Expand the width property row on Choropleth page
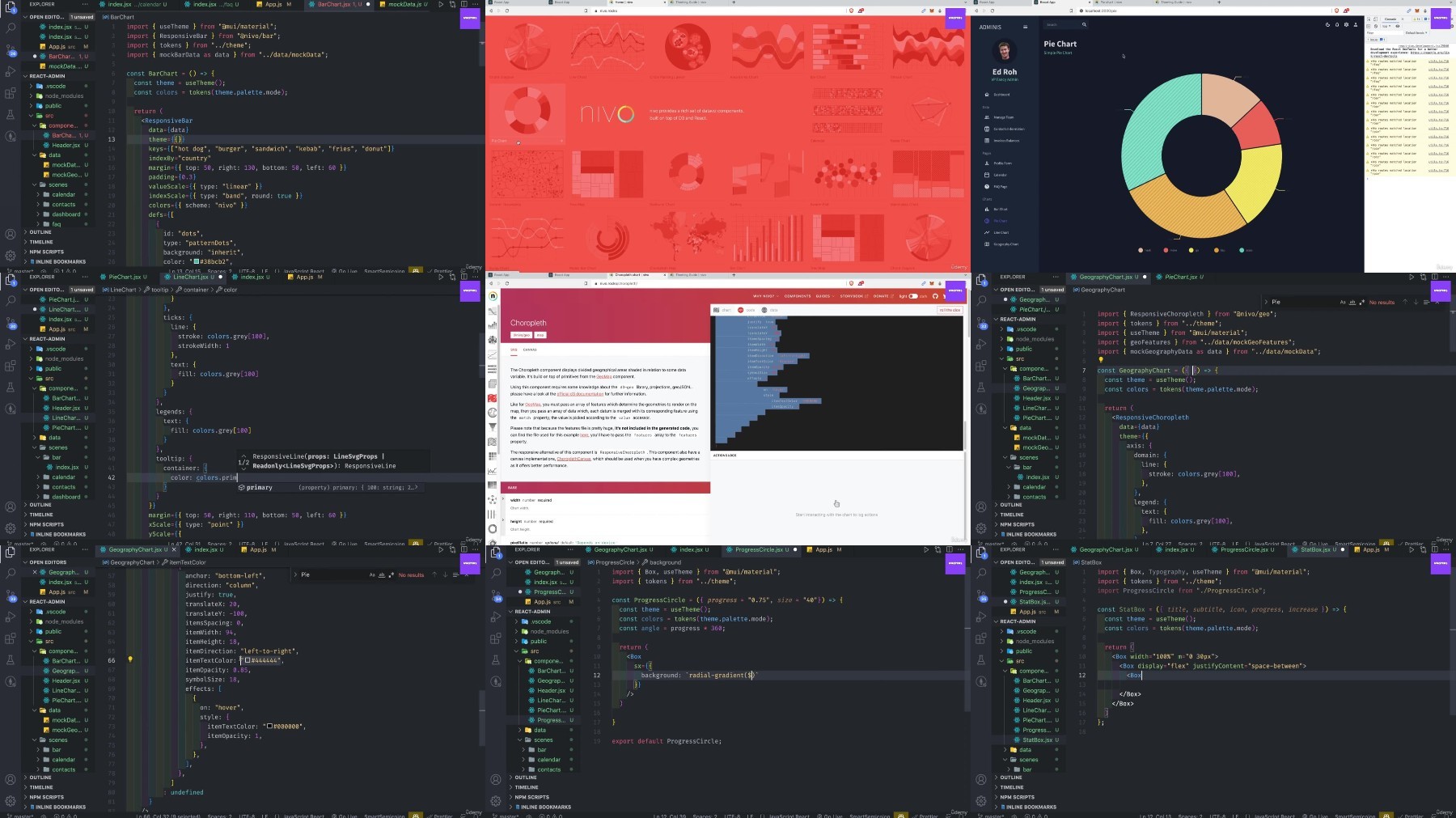 605,503
